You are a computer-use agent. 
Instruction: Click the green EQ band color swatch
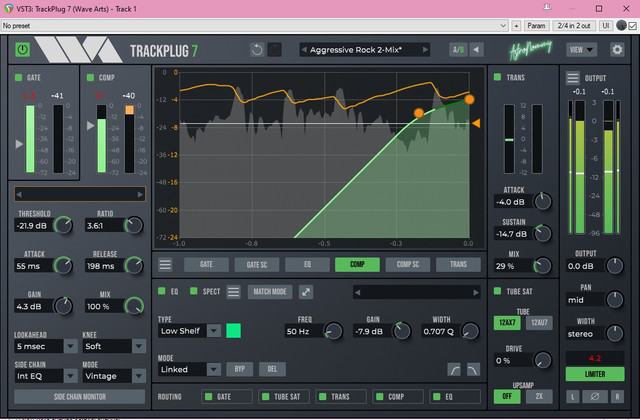point(233,331)
